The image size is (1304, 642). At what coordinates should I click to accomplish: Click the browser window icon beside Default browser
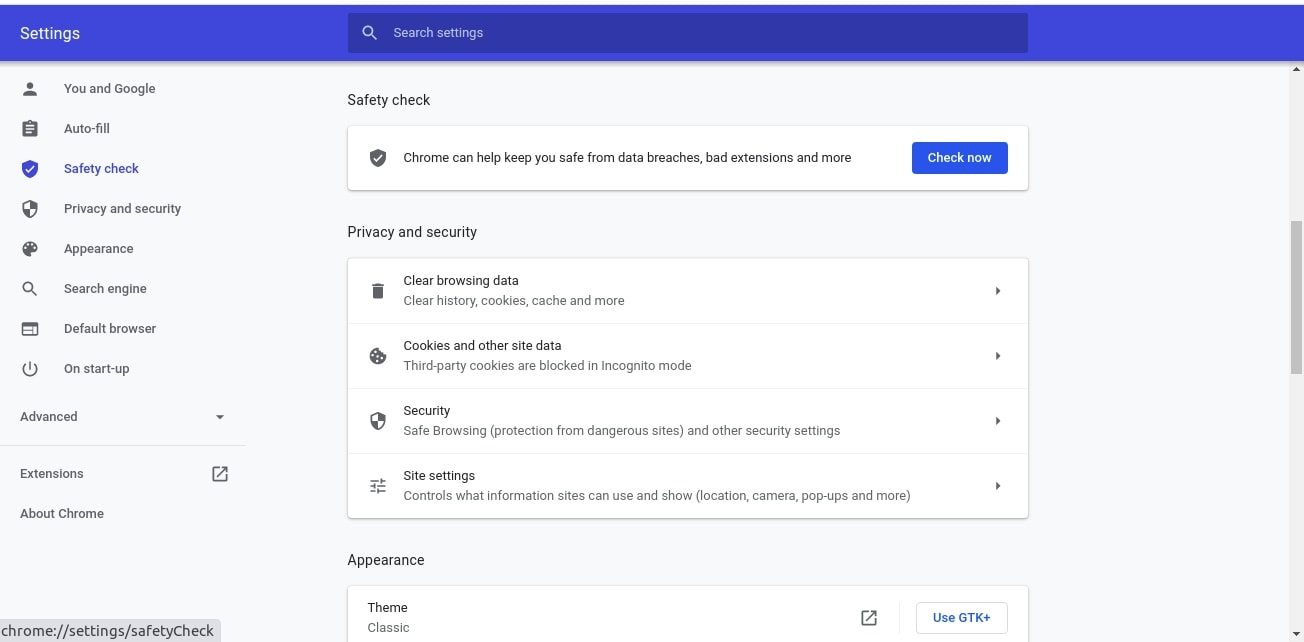(30, 329)
